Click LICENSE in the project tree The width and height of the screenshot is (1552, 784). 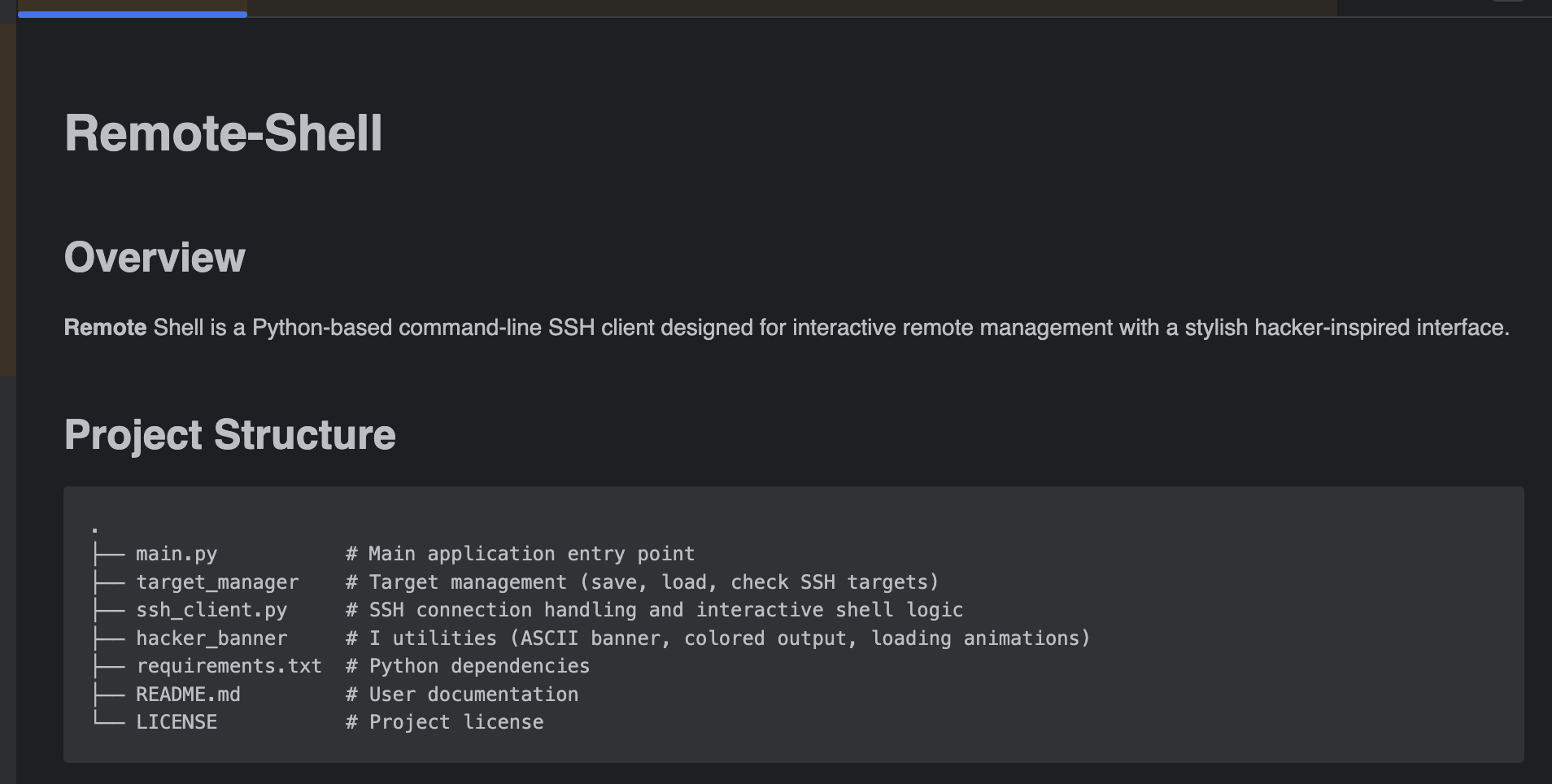click(177, 722)
